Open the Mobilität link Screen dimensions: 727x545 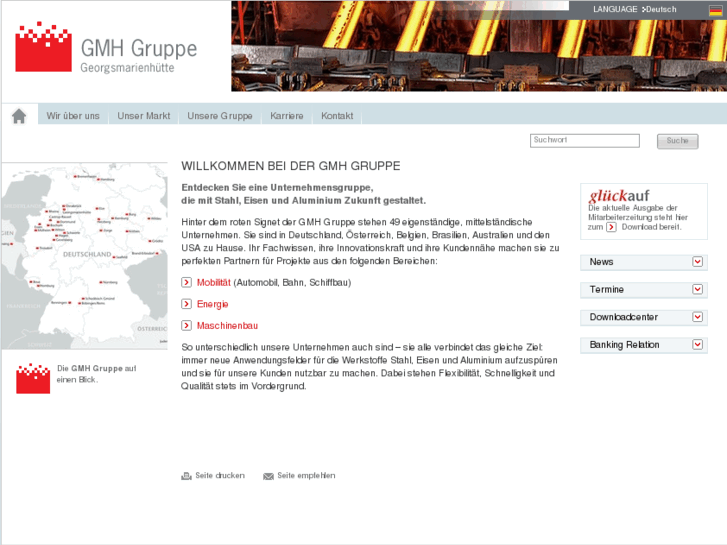click(x=214, y=282)
